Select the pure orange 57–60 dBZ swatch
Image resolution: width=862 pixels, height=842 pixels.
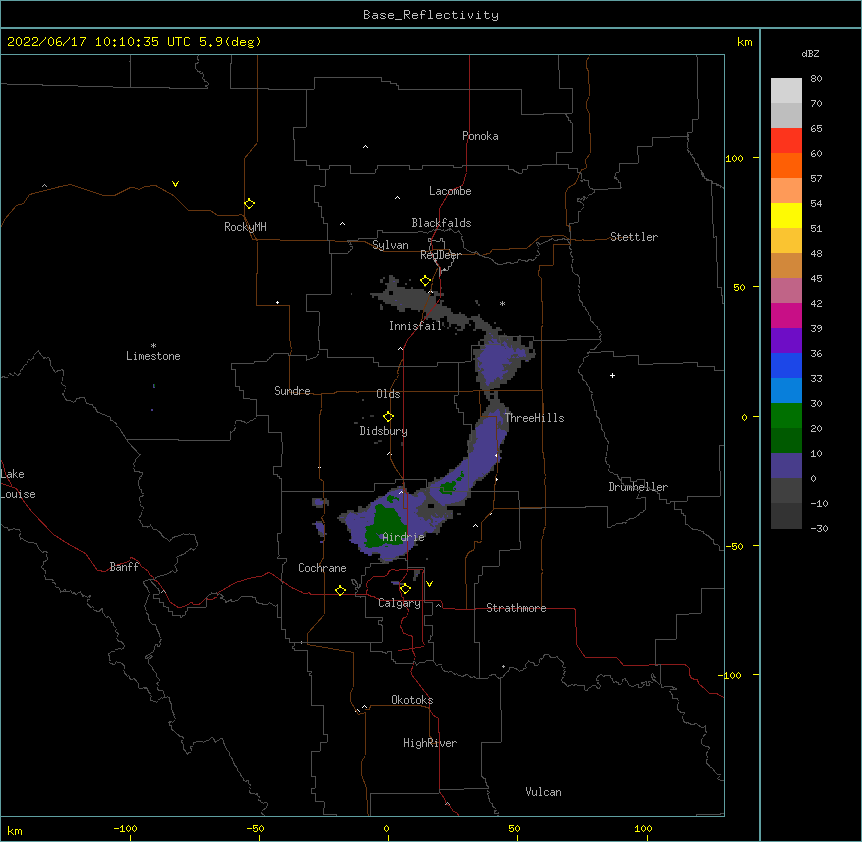point(786,165)
